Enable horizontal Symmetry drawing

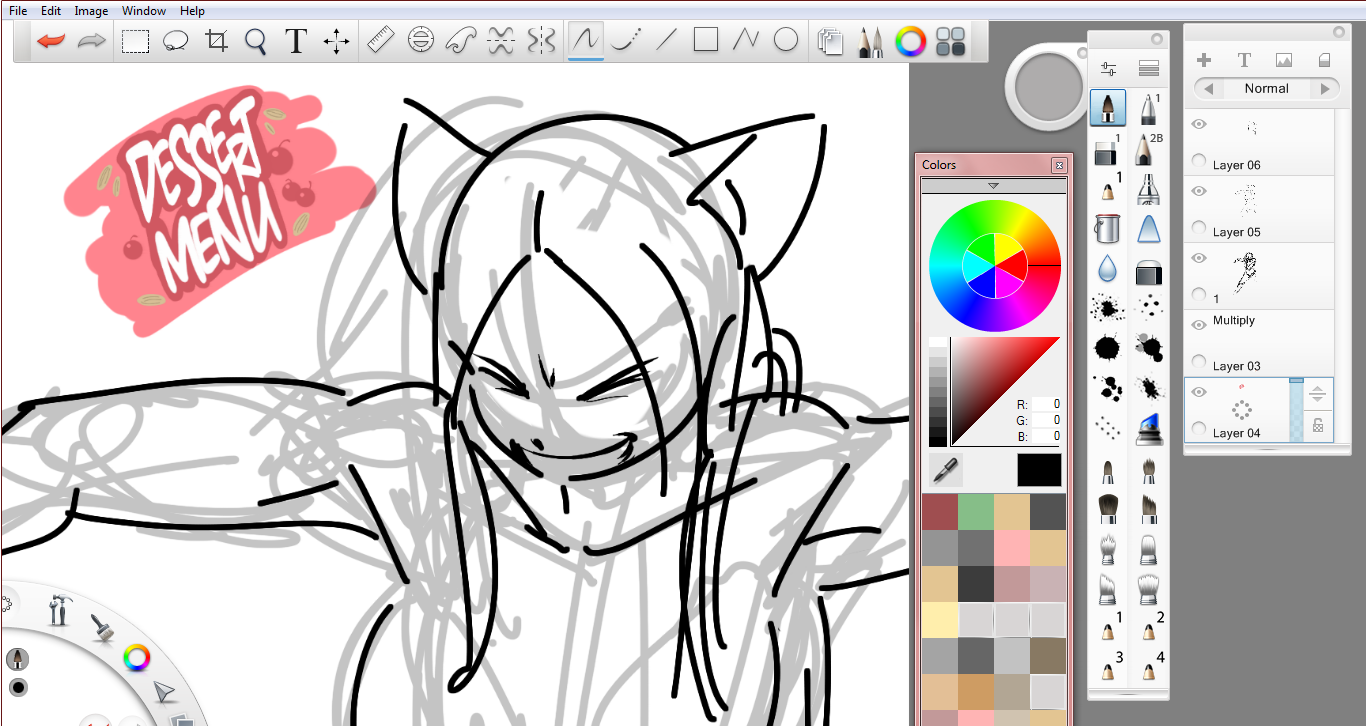(501, 40)
